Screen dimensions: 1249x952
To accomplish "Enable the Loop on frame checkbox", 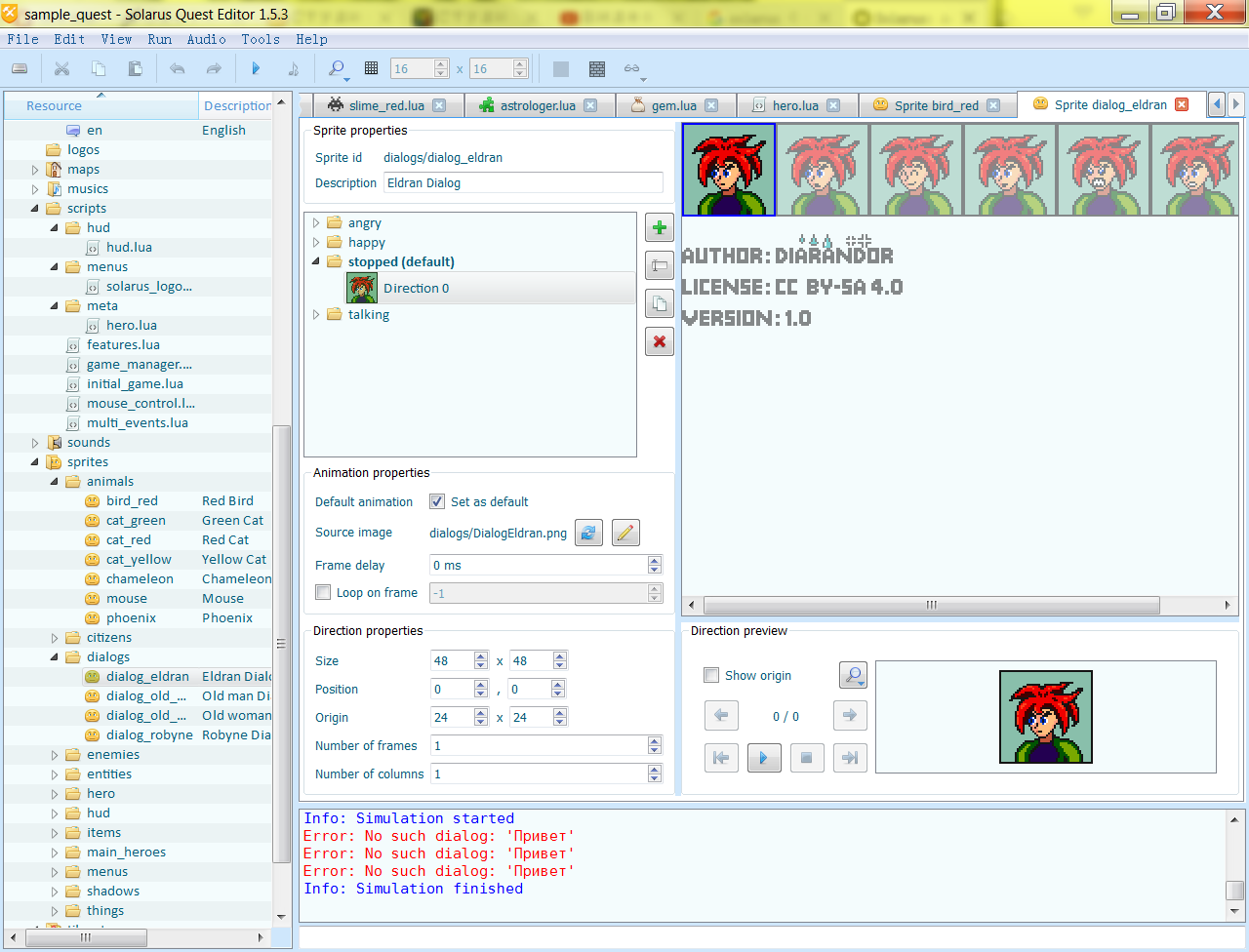I will 323,592.
